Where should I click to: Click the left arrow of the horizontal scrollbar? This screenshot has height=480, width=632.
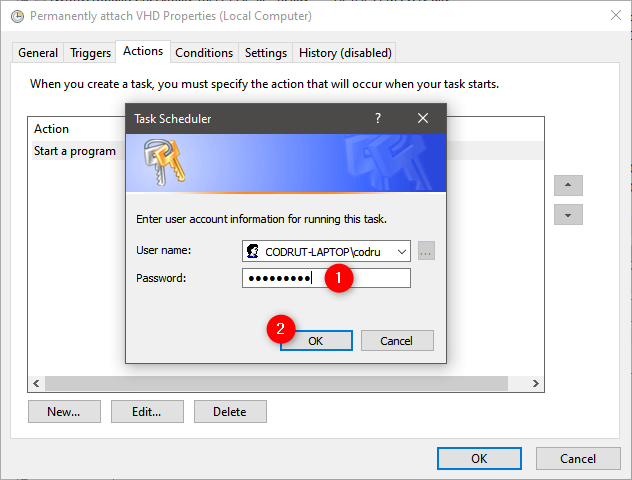pos(36,383)
